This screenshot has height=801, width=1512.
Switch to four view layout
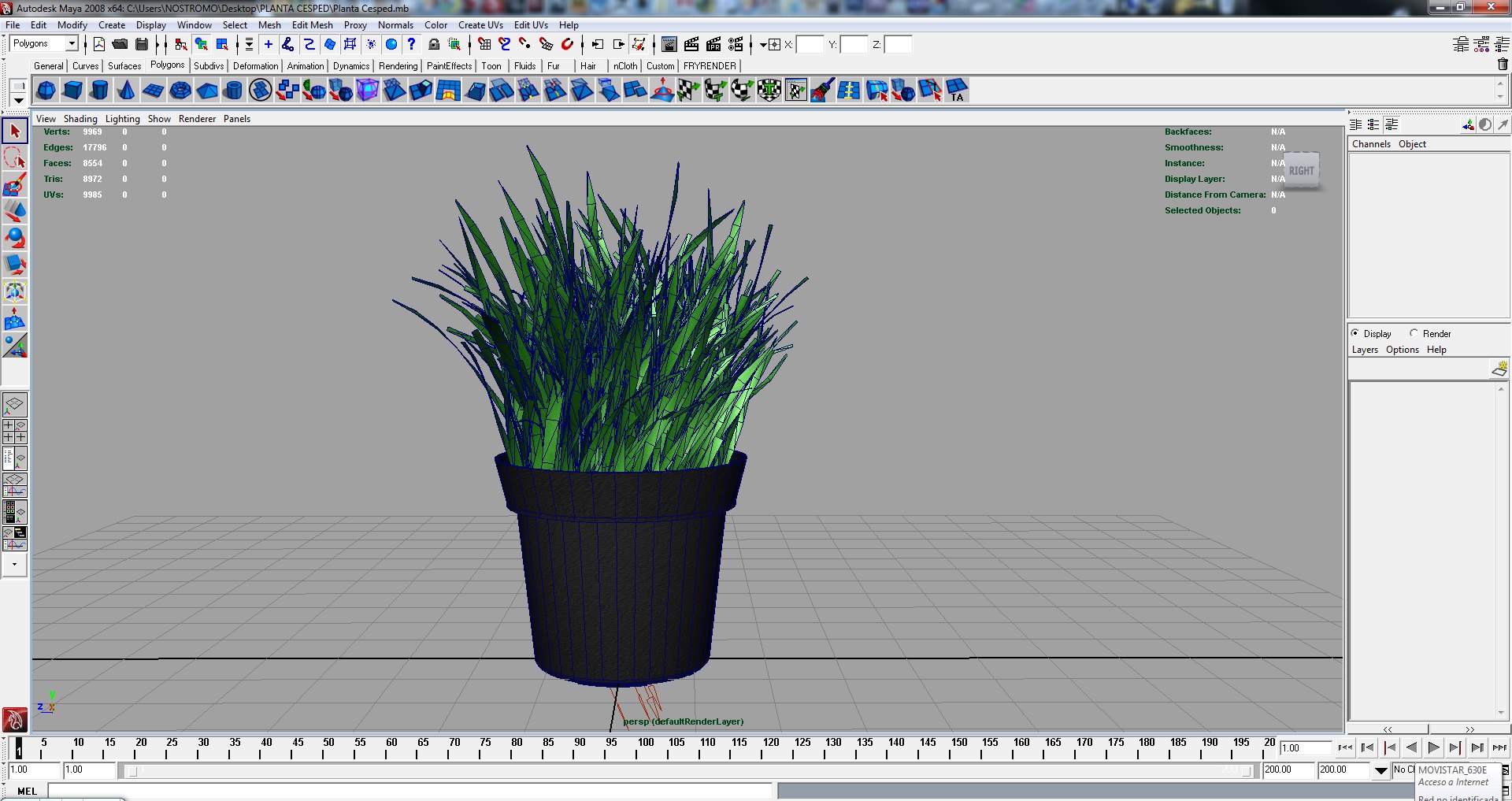pyautogui.click(x=15, y=432)
